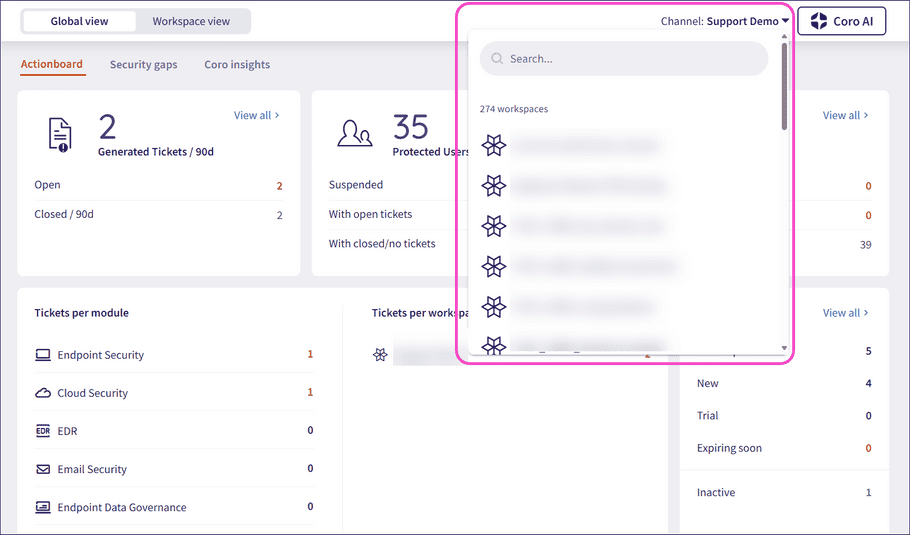Focus the workspace Search field
This screenshot has height=535, width=910.
(624, 59)
